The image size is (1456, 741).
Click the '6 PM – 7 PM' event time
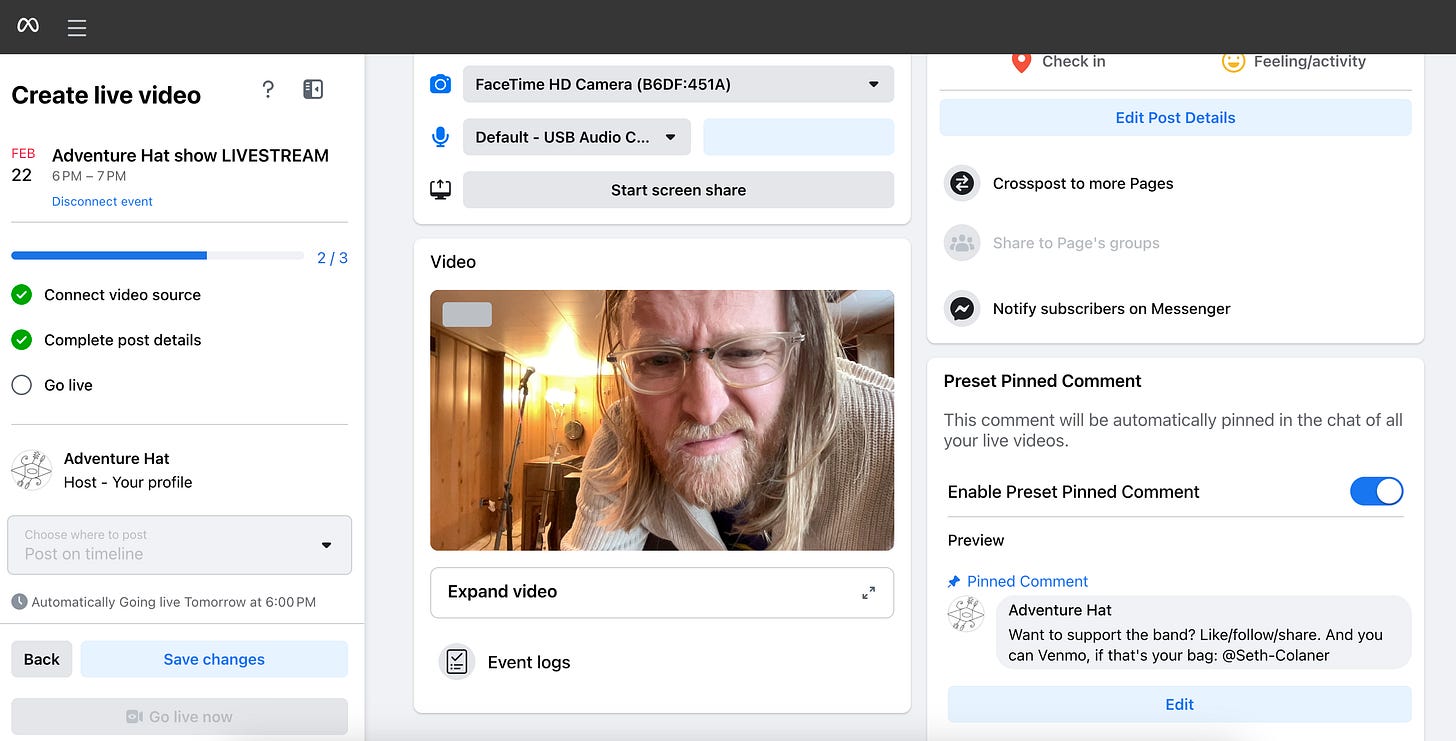[89, 176]
